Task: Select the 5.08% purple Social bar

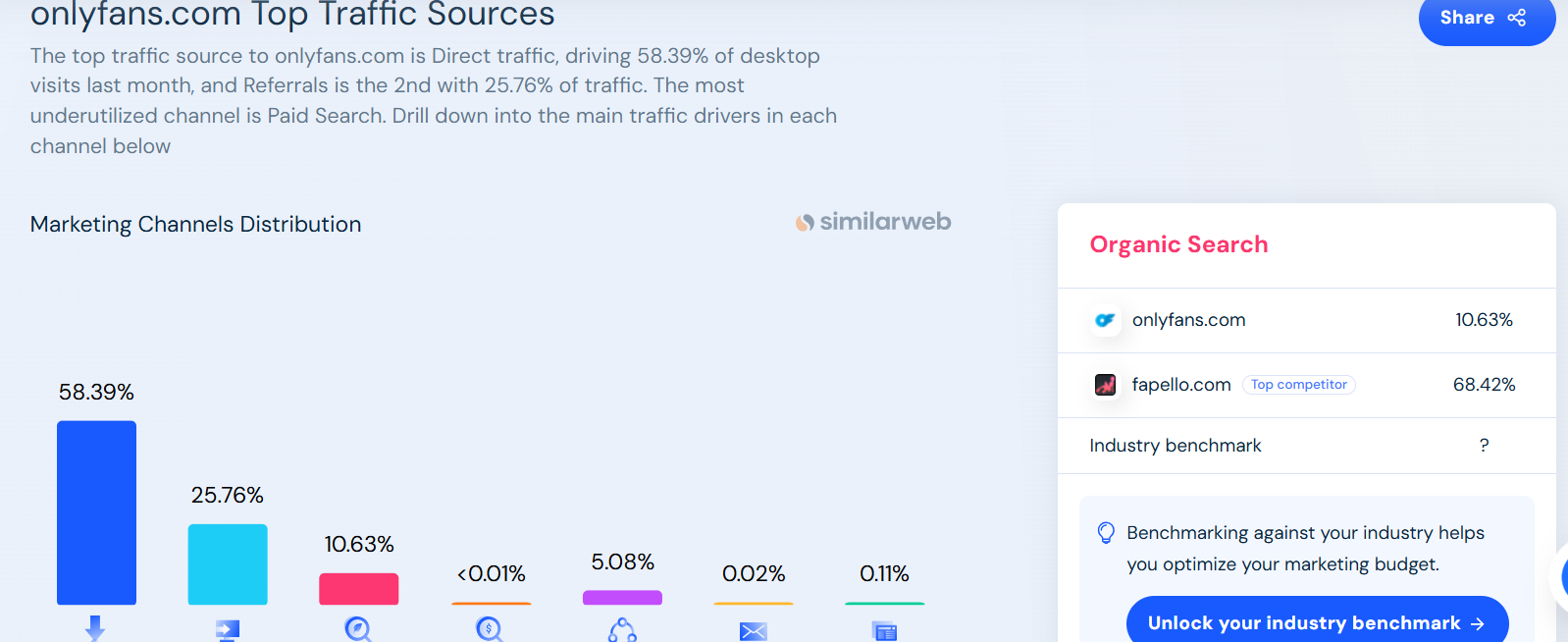Action: click(x=622, y=597)
